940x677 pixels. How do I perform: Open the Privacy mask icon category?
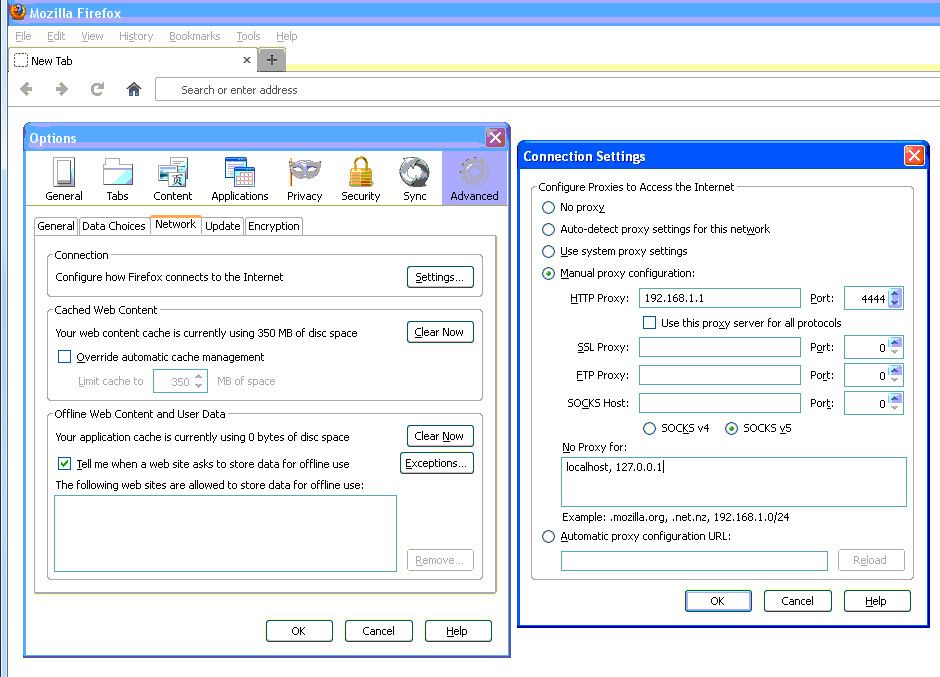(x=305, y=179)
